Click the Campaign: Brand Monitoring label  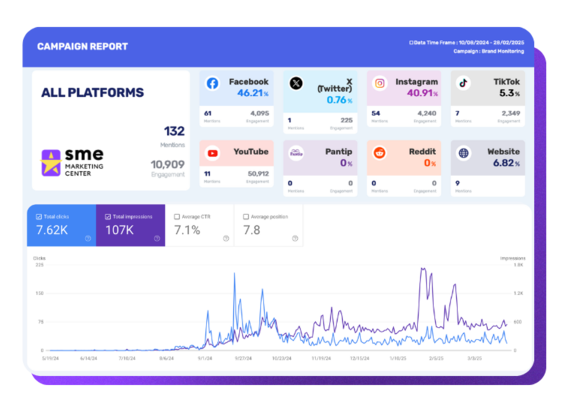point(489,51)
